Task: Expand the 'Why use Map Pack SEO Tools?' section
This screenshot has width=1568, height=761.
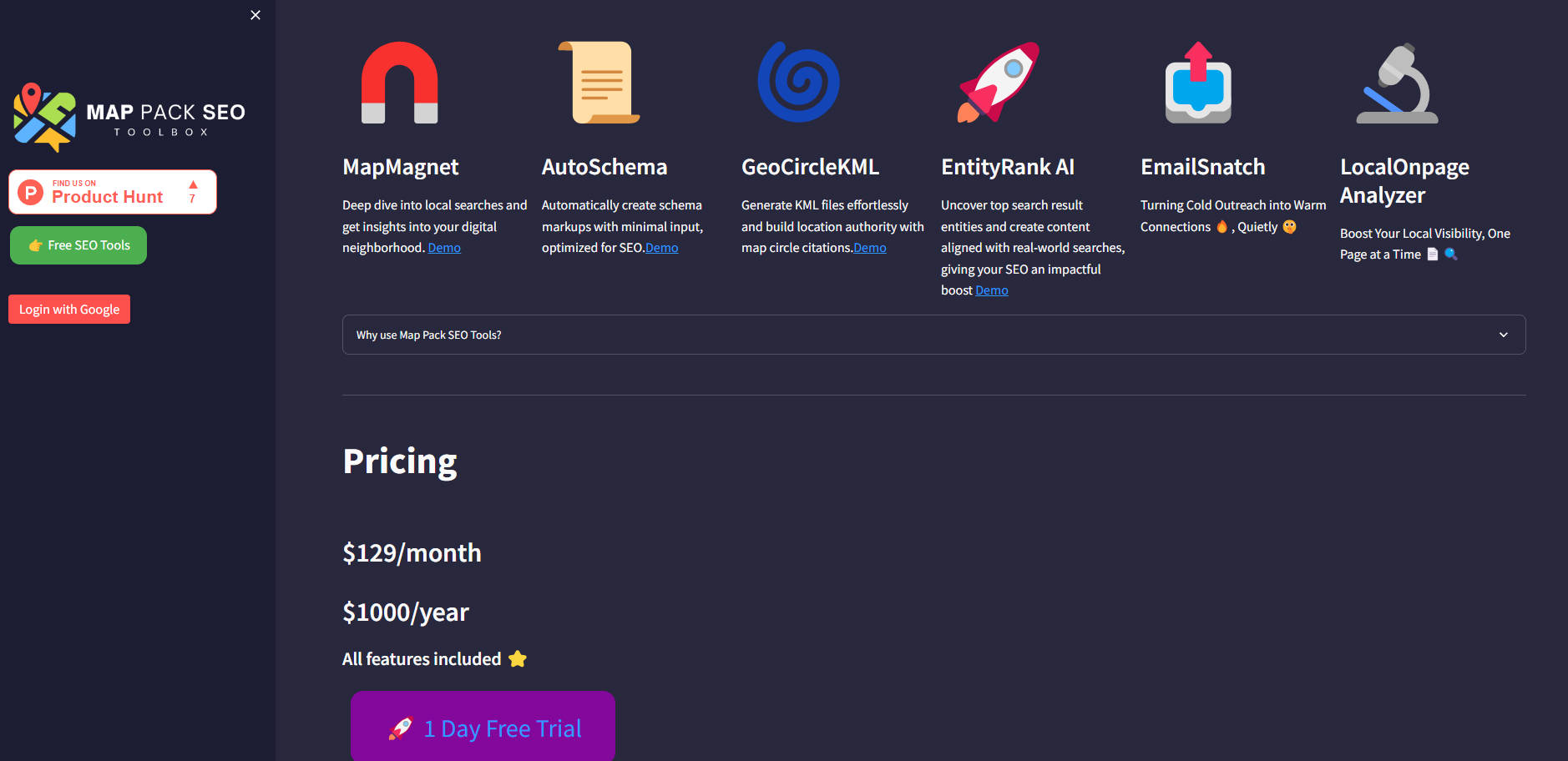Action: (933, 335)
